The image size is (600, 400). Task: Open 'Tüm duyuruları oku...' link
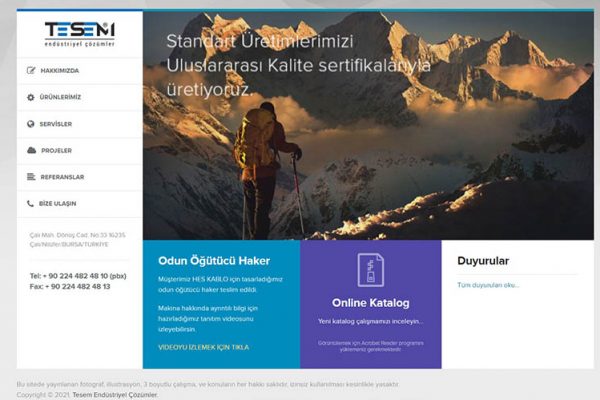(488, 285)
